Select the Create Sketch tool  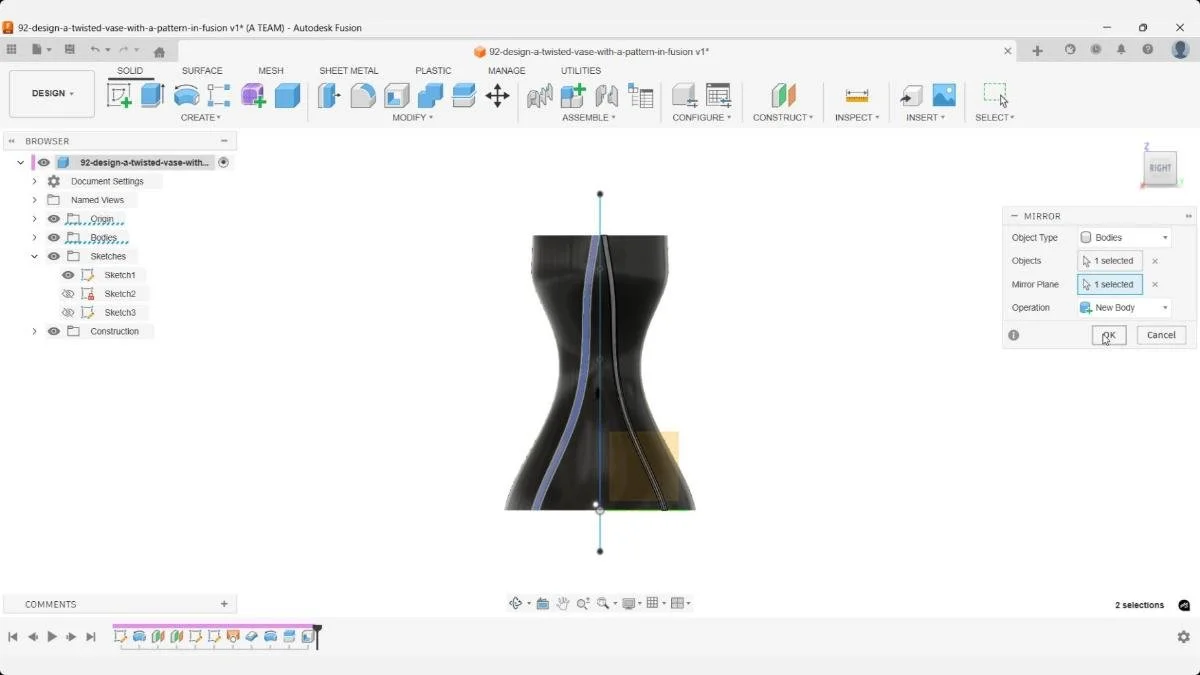[121, 94]
